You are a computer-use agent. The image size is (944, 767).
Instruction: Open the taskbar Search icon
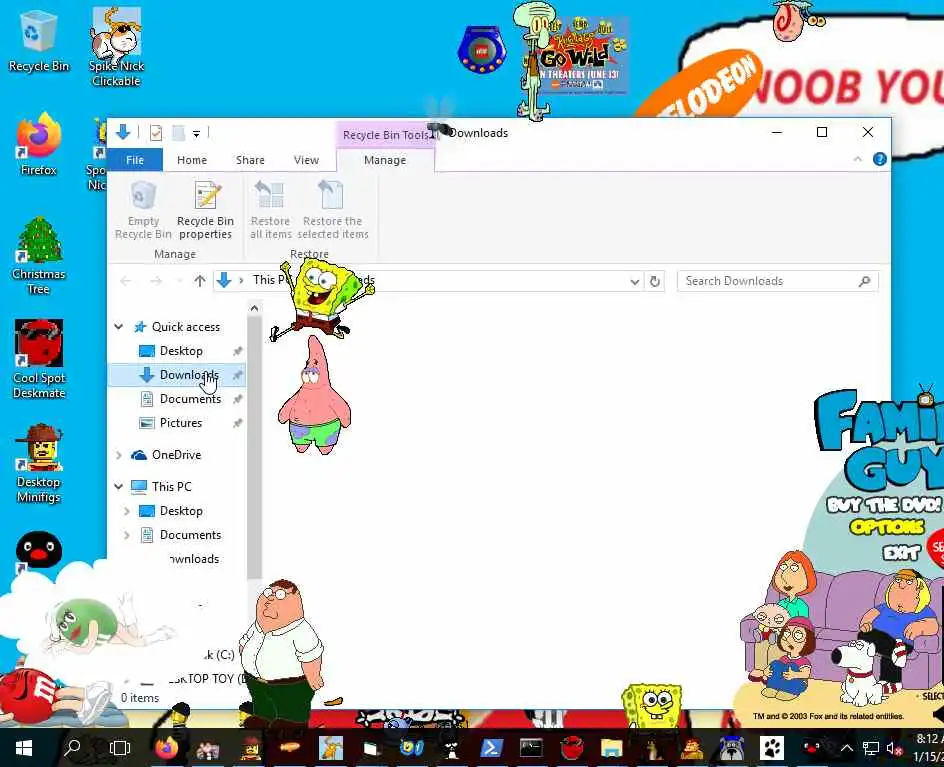tap(72, 748)
